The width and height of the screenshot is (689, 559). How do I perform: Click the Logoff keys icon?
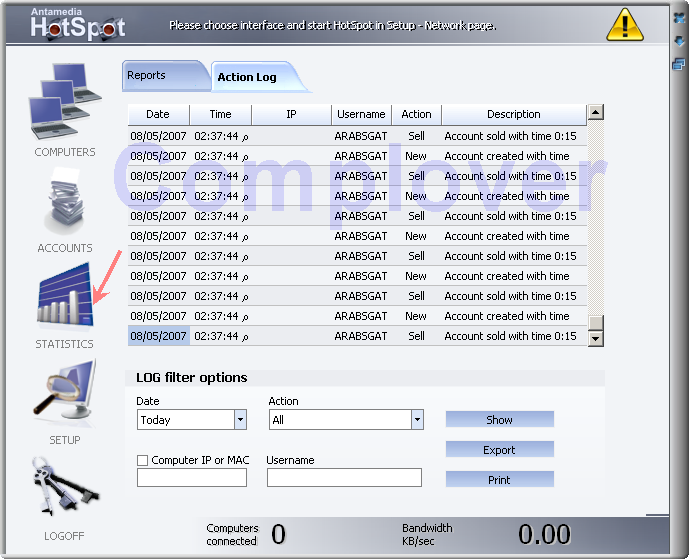(x=65, y=486)
